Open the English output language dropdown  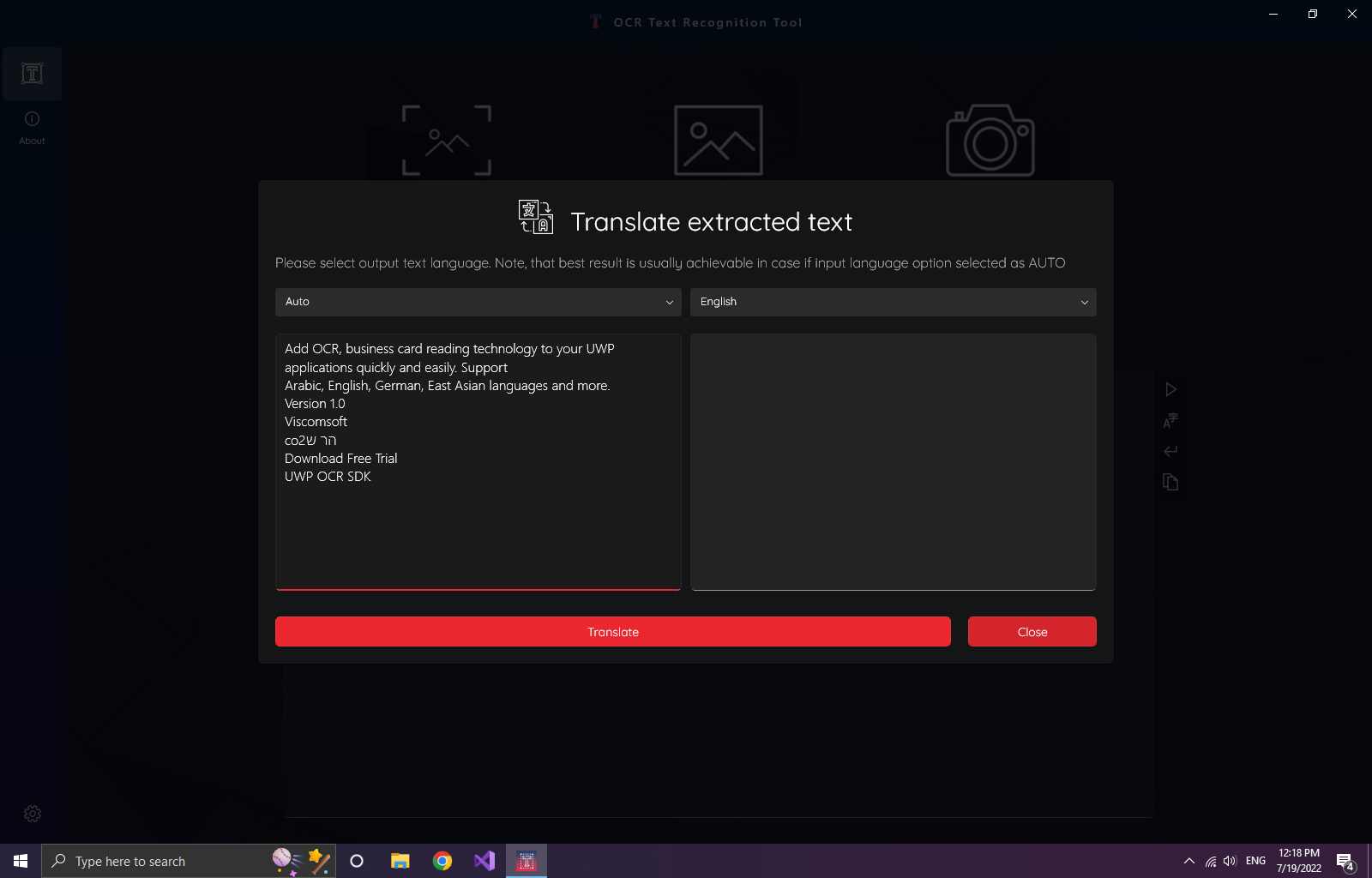[893, 302]
